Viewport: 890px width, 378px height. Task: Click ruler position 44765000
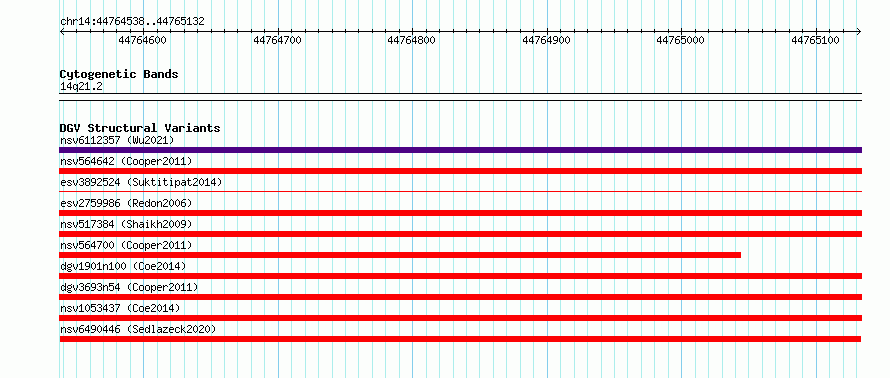(681, 40)
